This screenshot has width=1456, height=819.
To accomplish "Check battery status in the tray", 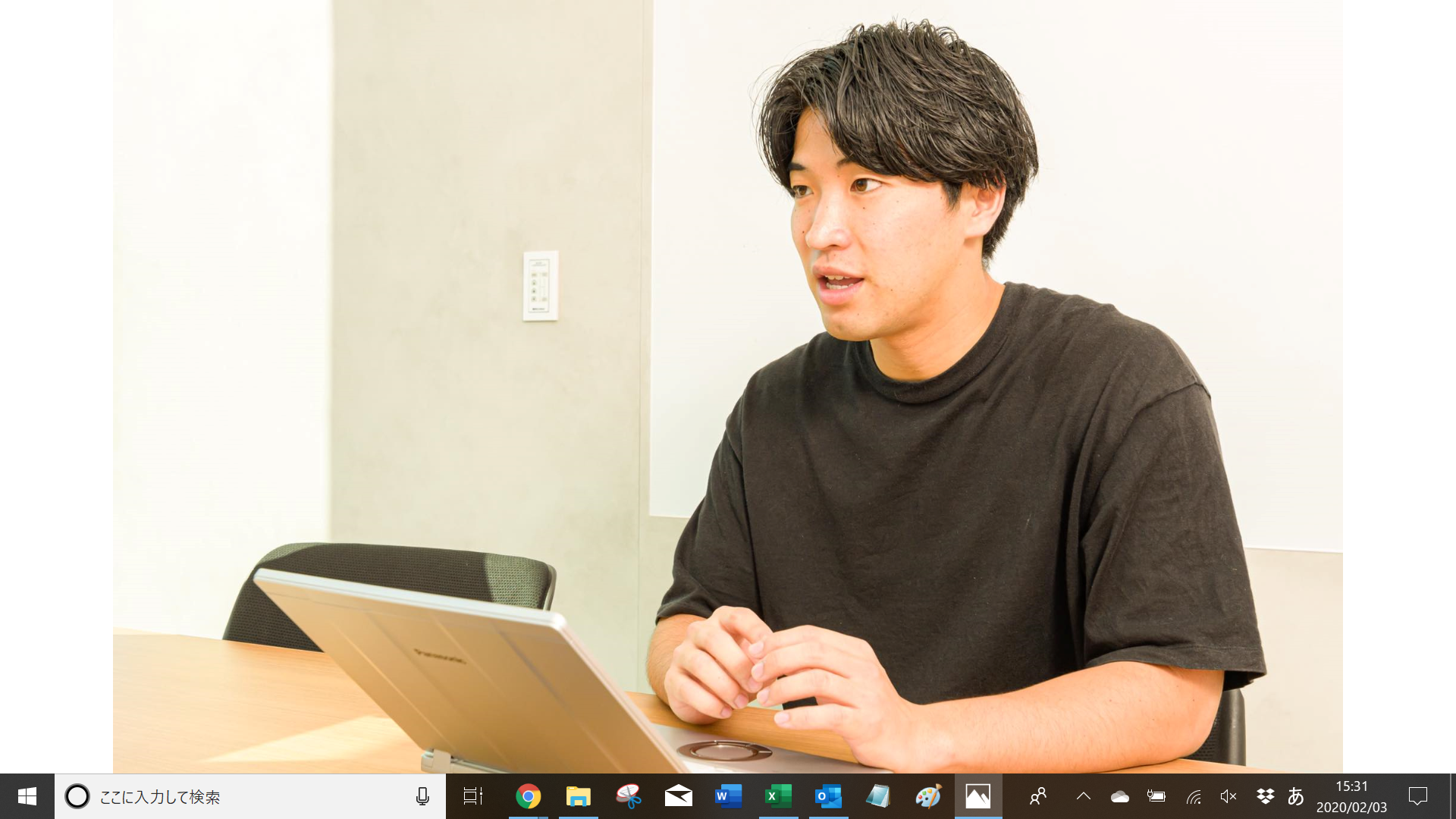I will [1156, 796].
